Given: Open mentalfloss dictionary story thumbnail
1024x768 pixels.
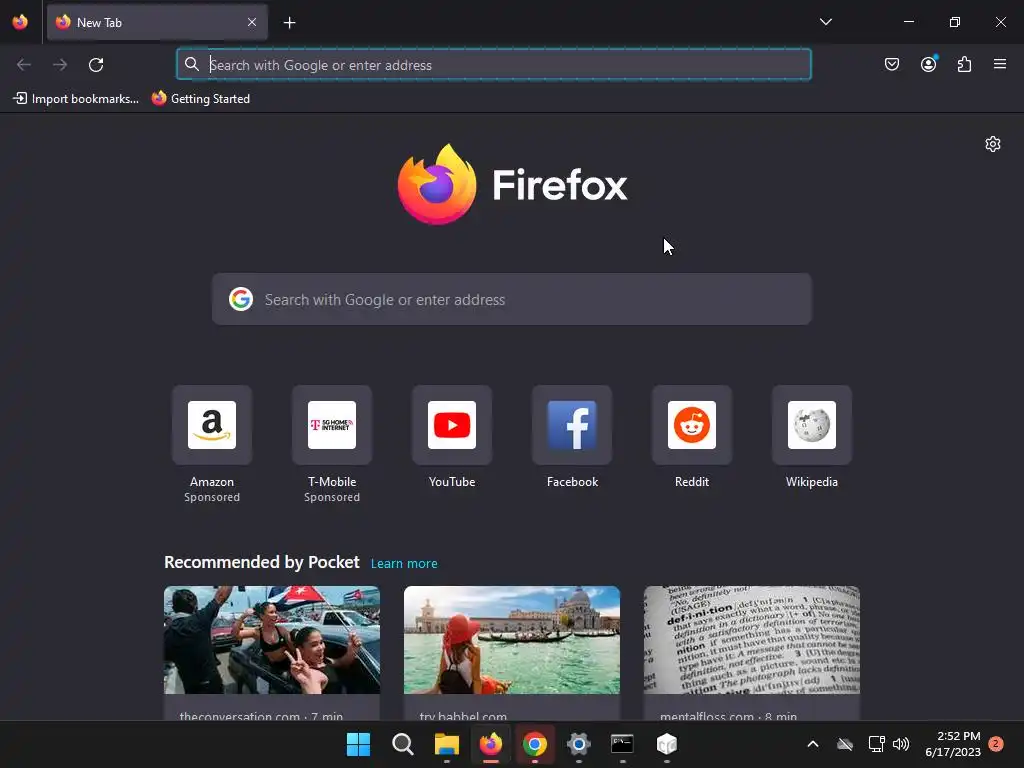Looking at the screenshot, I should pyautogui.click(x=752, y=640).
